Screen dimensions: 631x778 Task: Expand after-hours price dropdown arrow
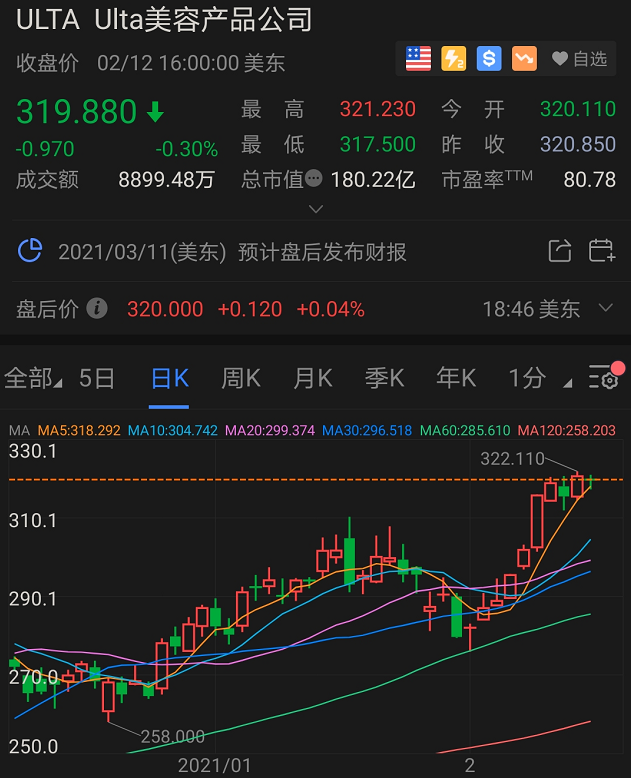(x=605, y=308)
